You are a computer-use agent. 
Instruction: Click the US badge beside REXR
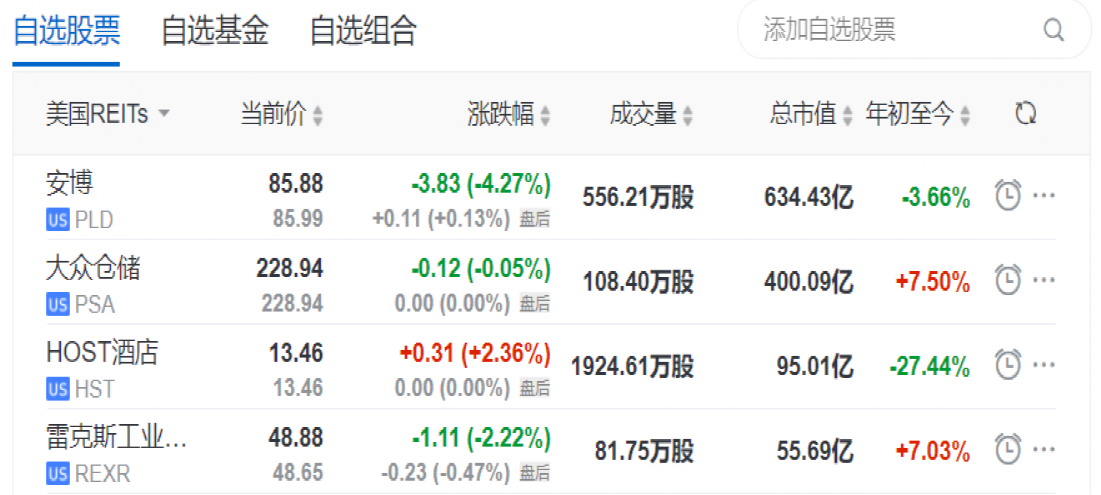[58, 475]
